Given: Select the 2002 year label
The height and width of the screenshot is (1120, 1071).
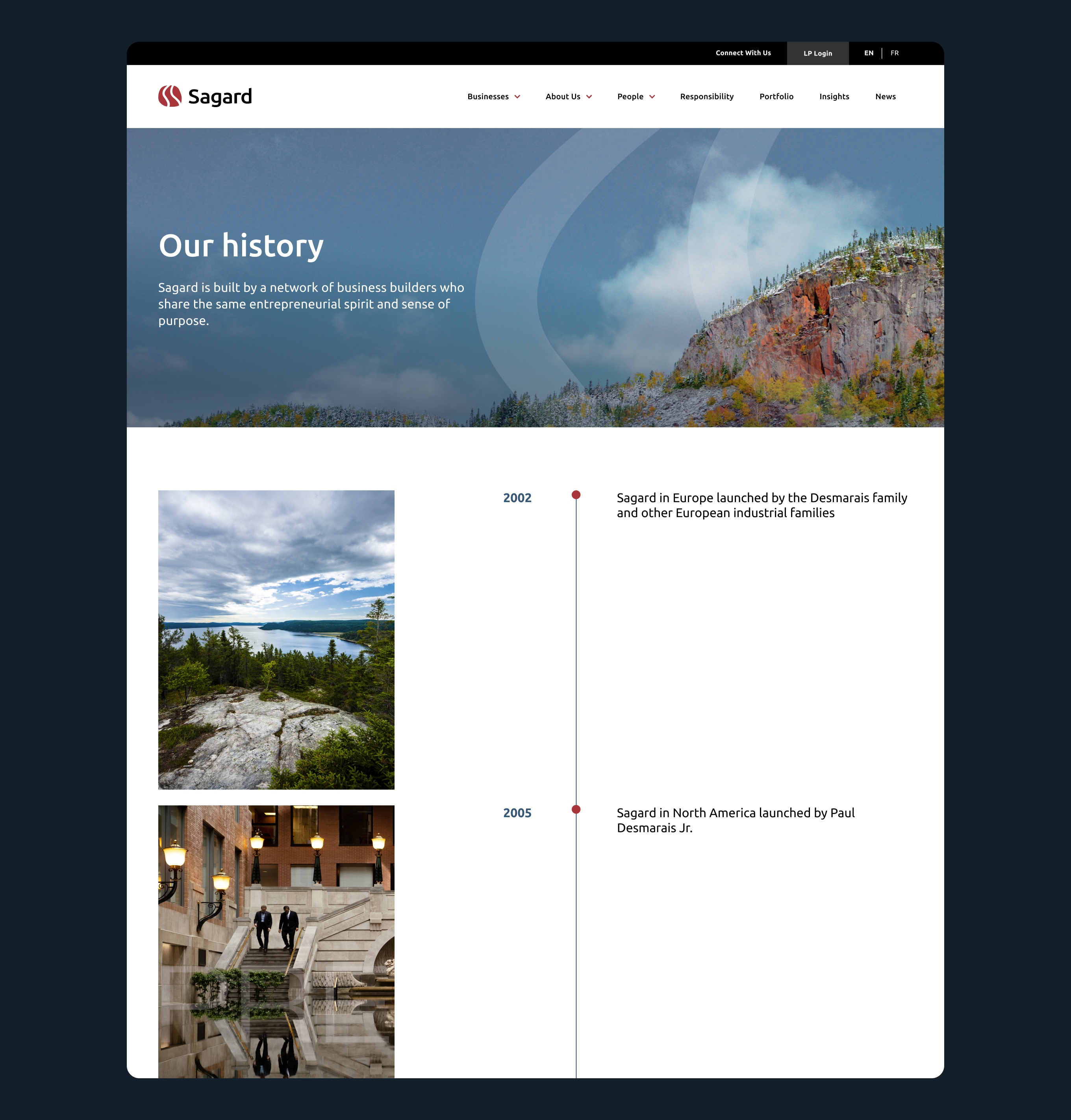Looking at the screenshot, I should pos(517,498).
